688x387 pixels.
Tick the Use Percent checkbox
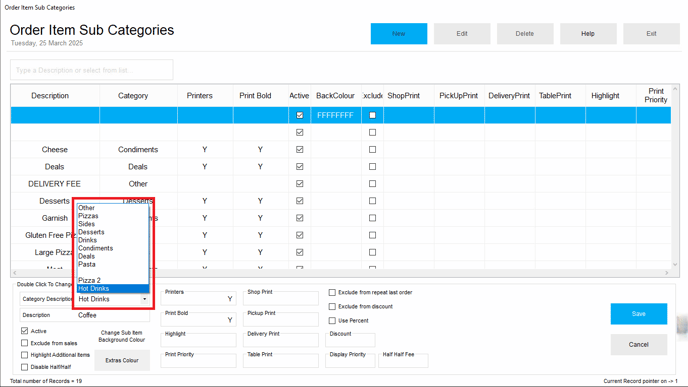(332, 320)
